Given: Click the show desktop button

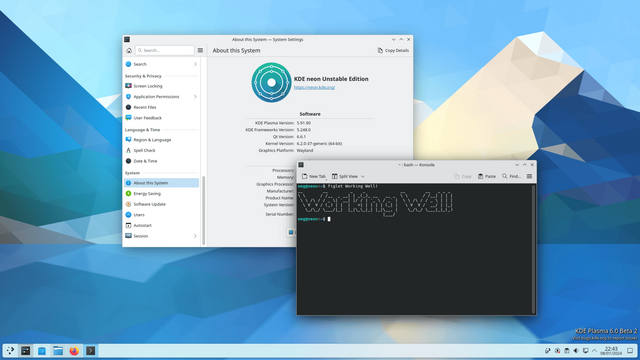Looking at the screenshot, I should 630,351.
